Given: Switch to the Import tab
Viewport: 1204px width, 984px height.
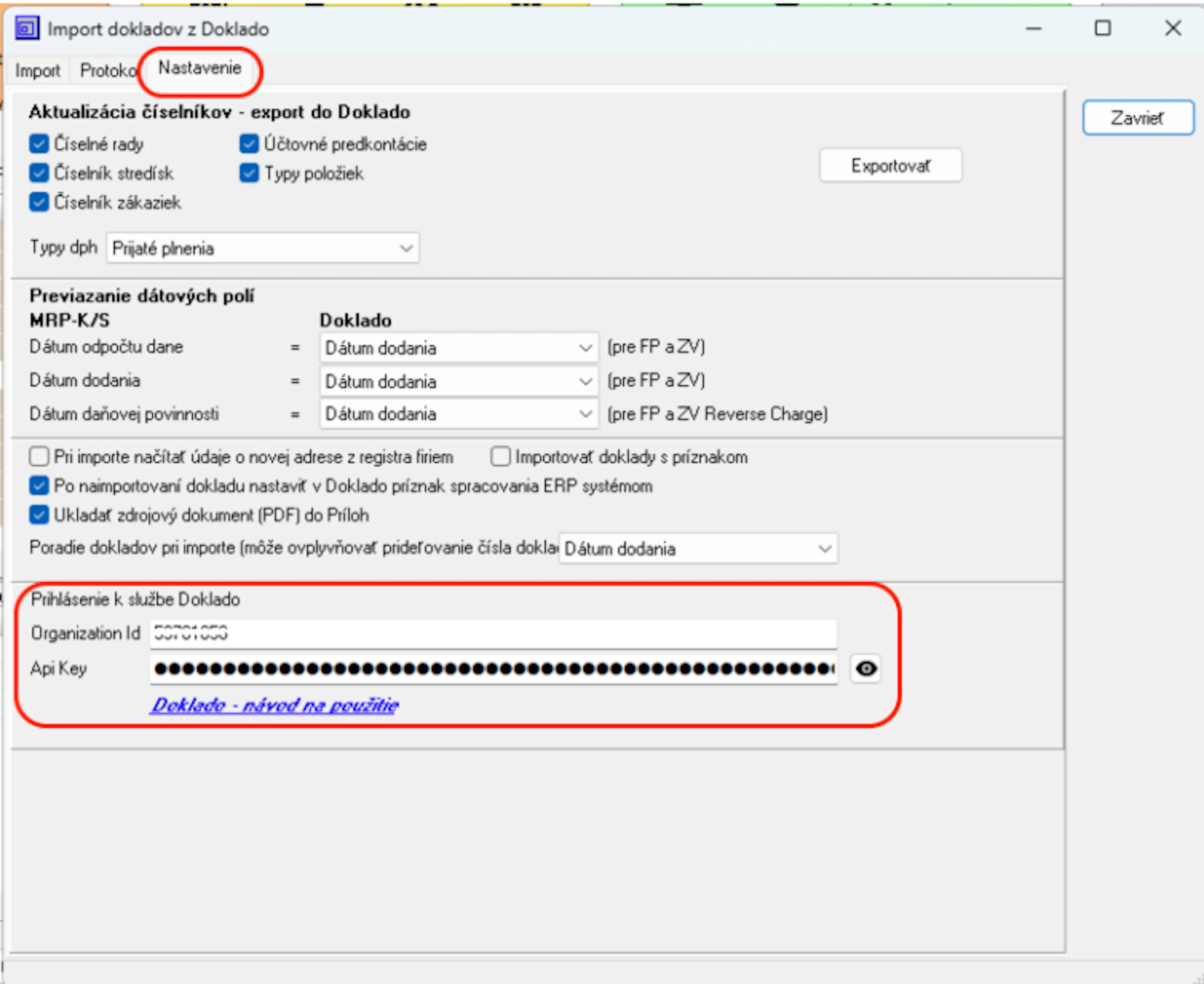Looking at the screenshot, I should 37,71.
